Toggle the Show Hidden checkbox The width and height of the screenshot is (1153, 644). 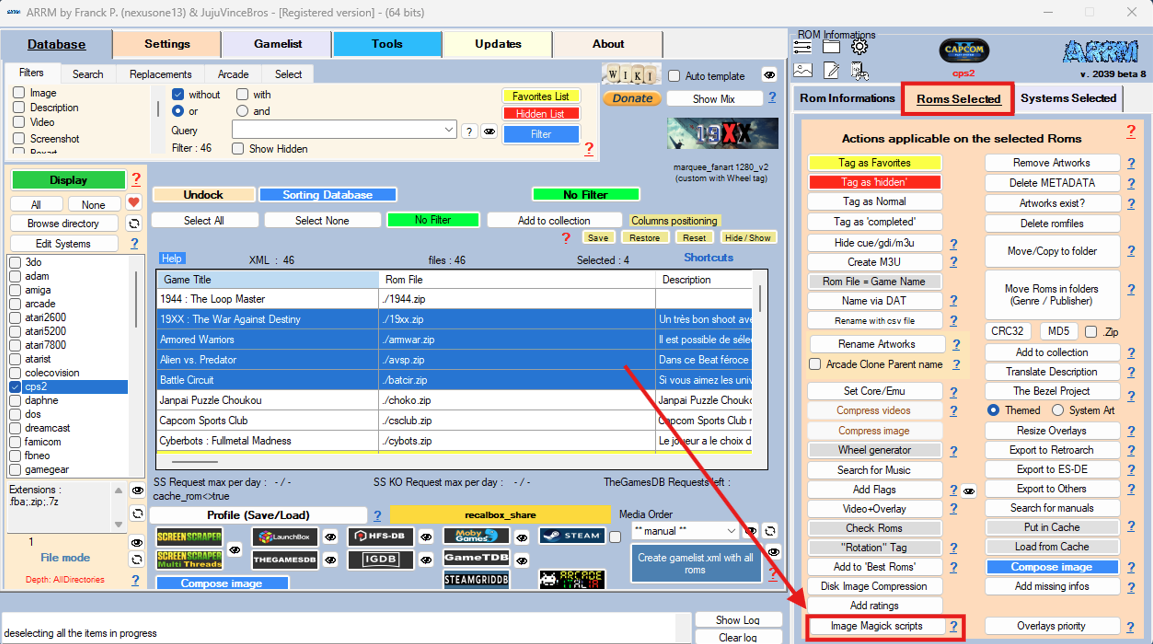[238, 149]
